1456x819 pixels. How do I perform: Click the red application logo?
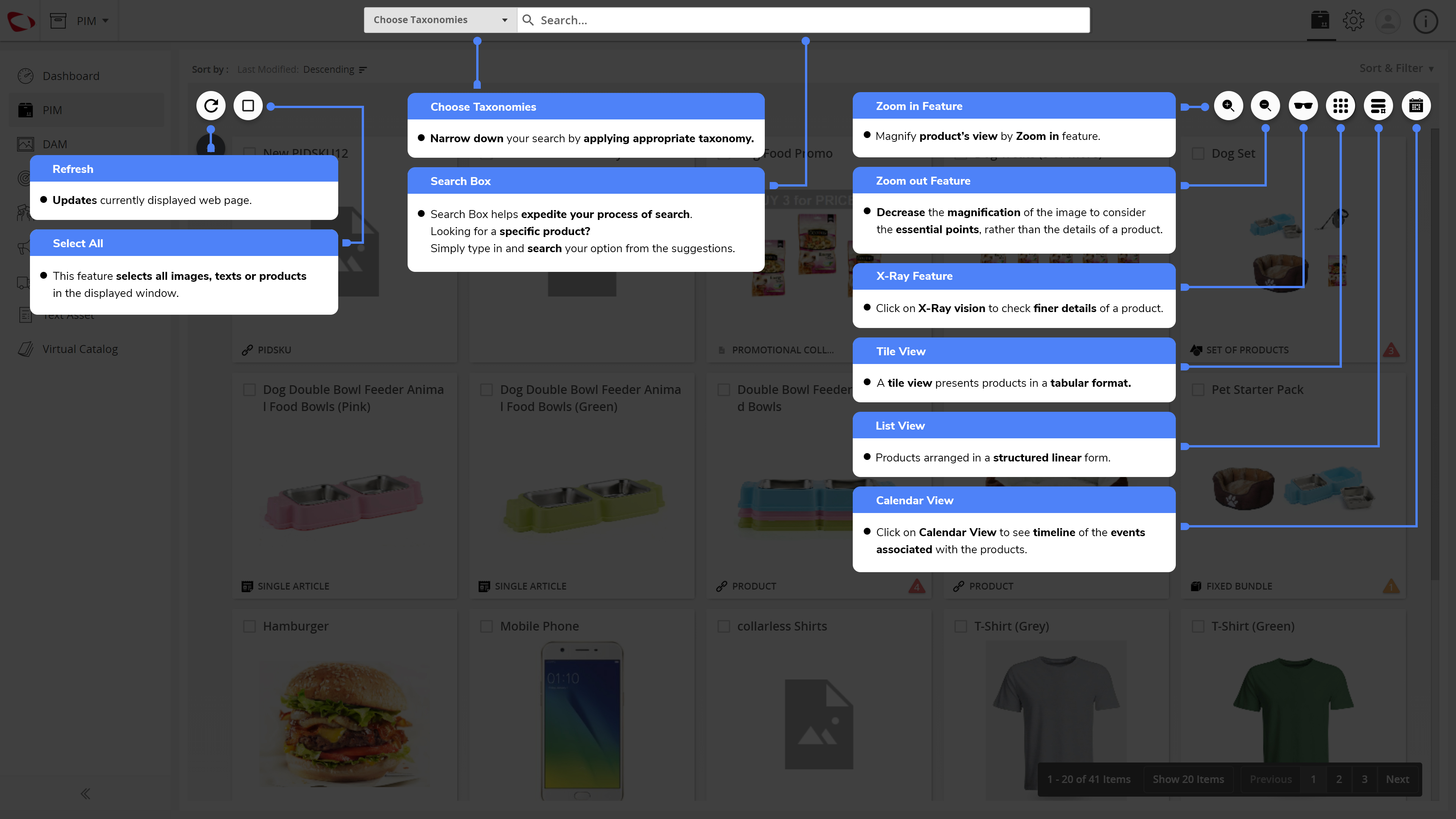21,21
